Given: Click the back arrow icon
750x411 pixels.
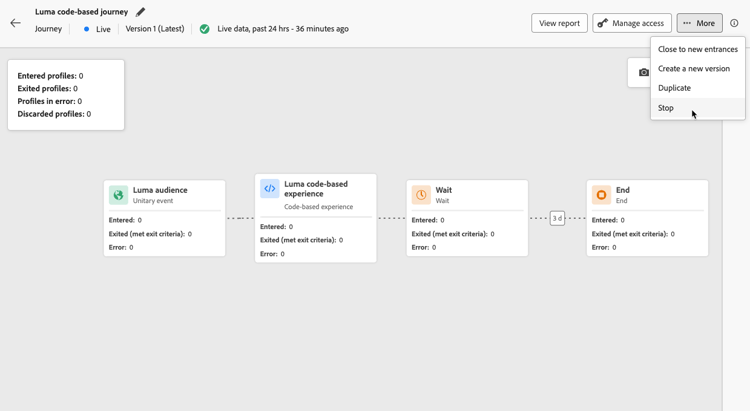Looking at the screenshot, I should 15,22.
